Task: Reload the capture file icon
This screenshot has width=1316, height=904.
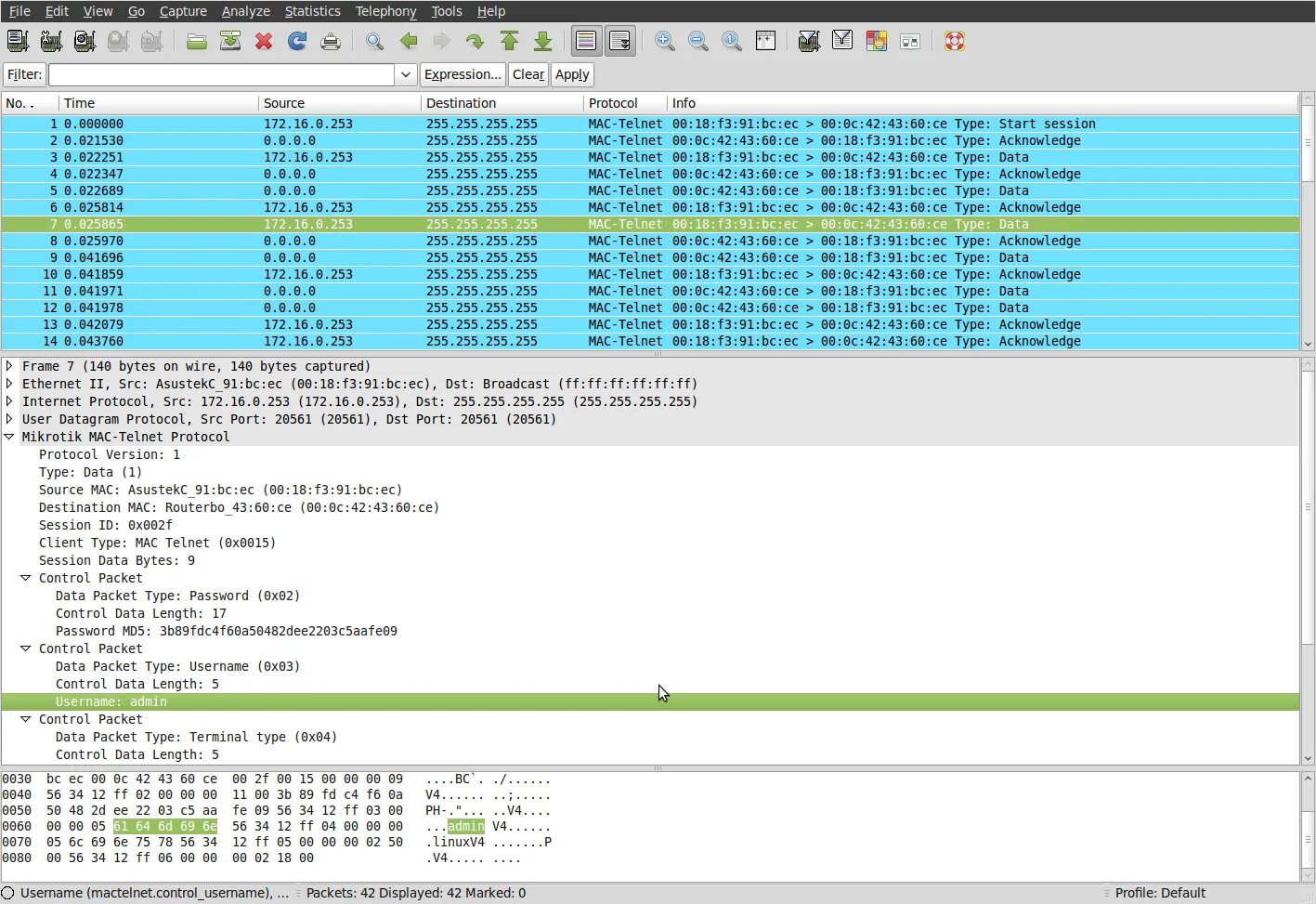Action: (x=297, y=41)
